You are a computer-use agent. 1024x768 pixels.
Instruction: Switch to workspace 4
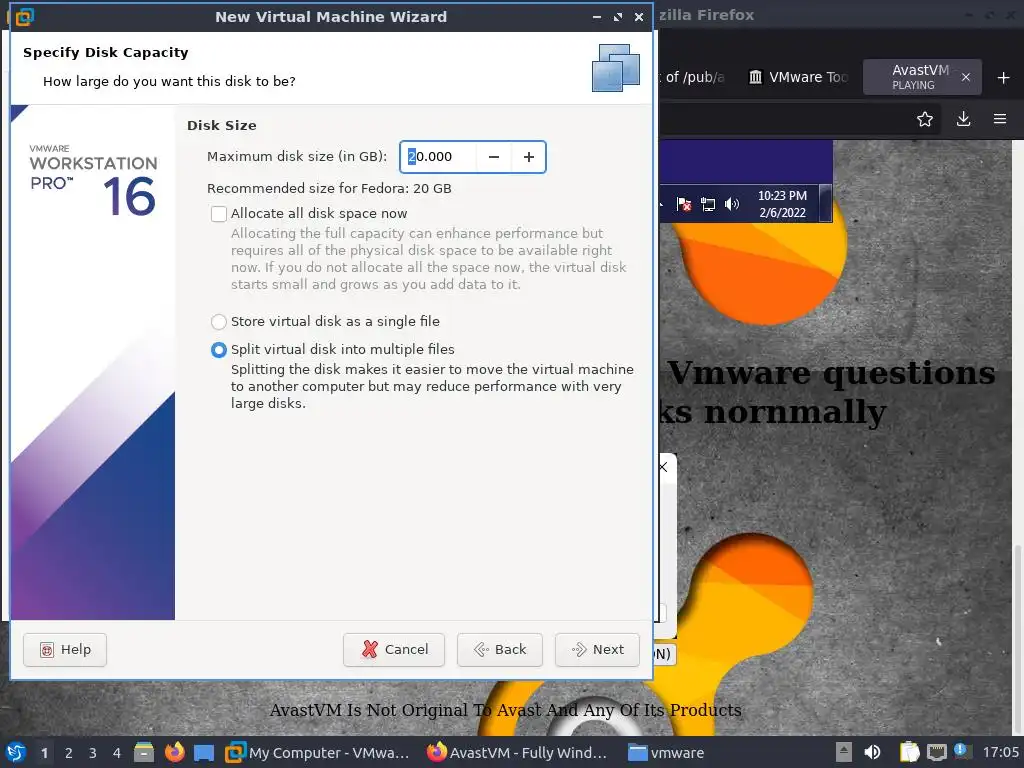pos(116,753)
